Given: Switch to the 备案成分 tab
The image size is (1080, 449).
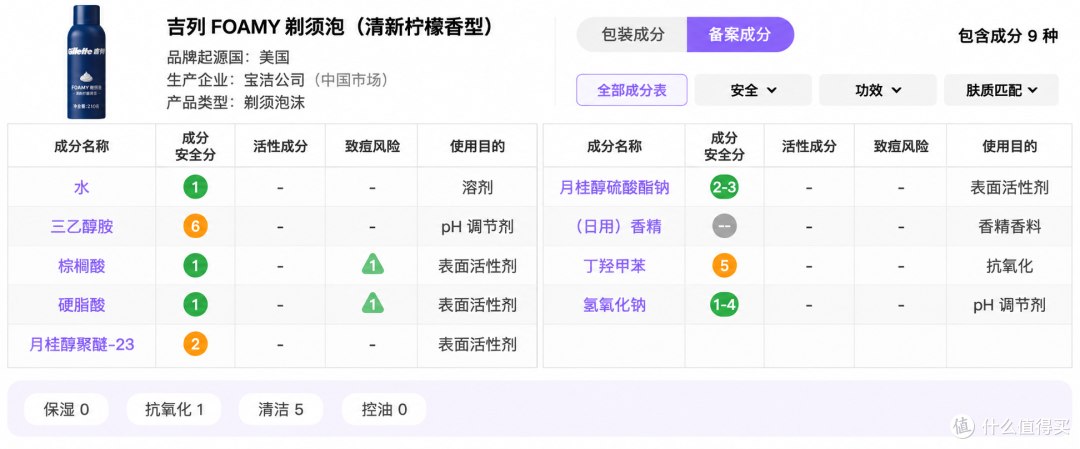Looking at the screenshot, I should (740, 35).
